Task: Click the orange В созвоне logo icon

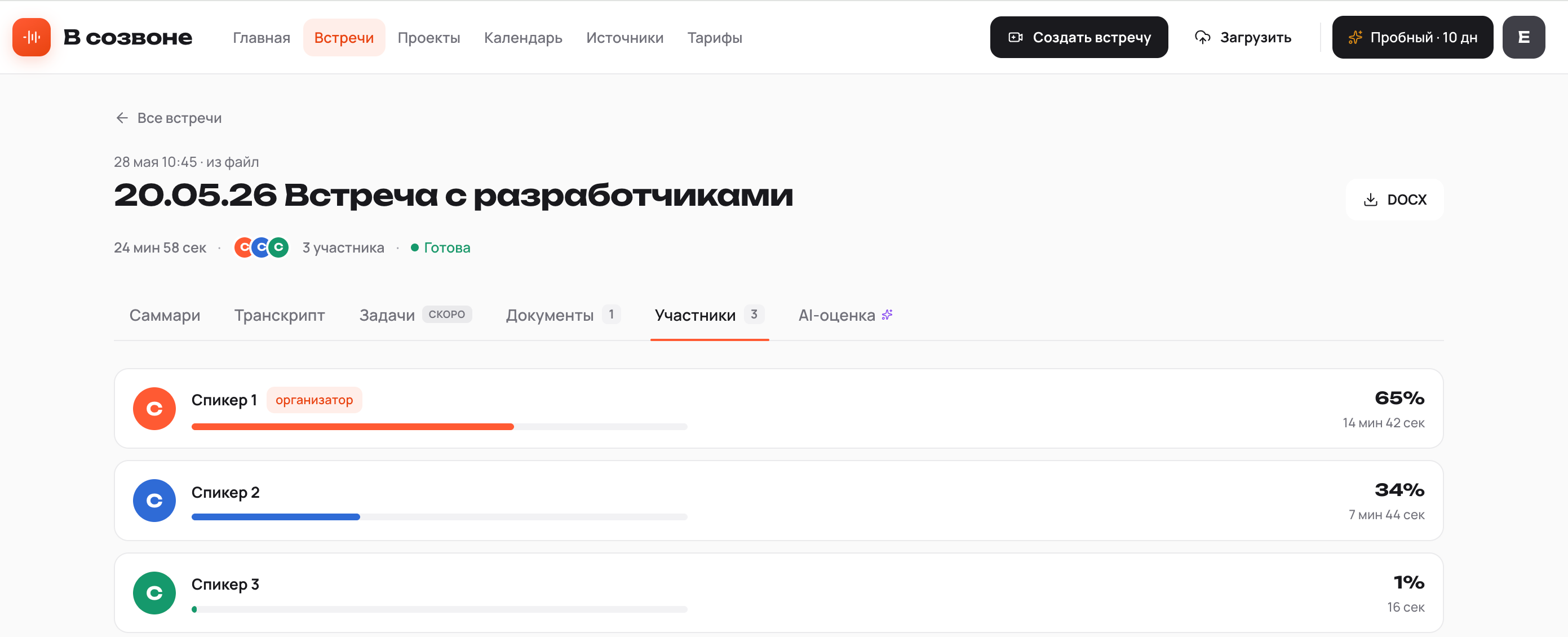Action: (32, 37)
